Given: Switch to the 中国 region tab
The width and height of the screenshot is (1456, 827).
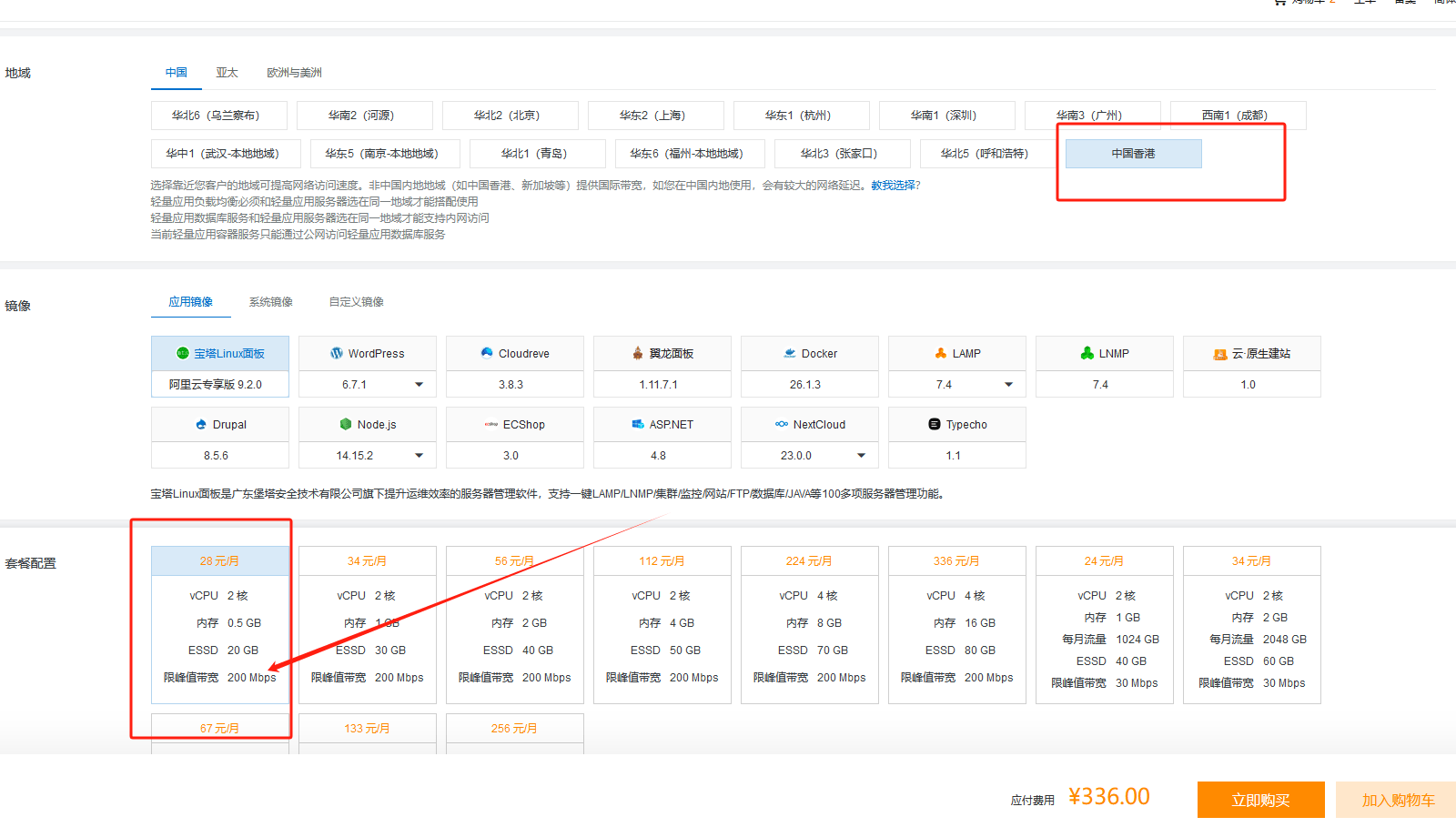Looking at the screenshot, I should click(x=177, y=73).
